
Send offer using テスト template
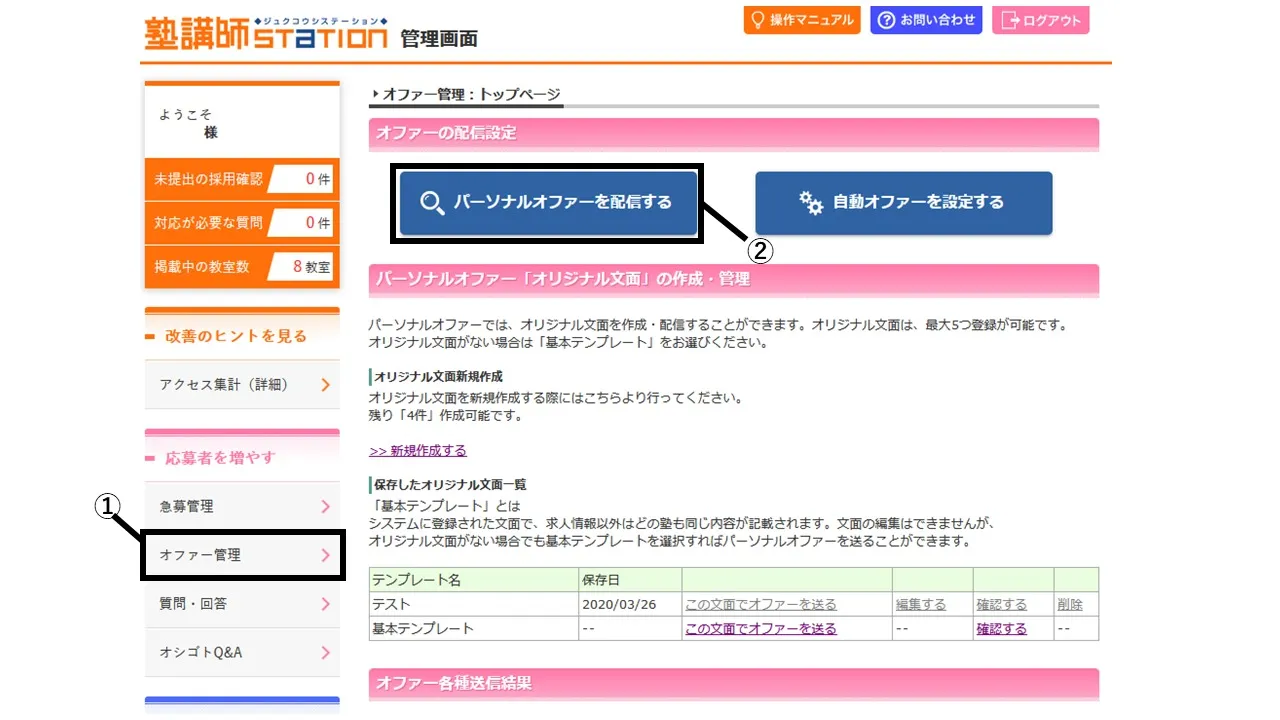click(760, 605)
